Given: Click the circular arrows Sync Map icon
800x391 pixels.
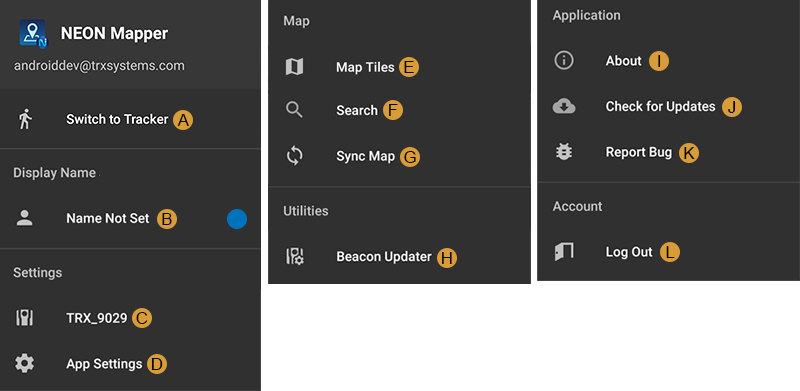Looking at the screenshot, I should (x=294, y=156).
